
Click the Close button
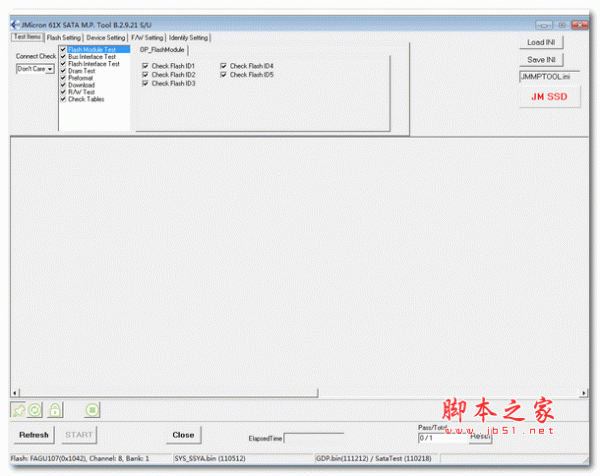[183, 435]
